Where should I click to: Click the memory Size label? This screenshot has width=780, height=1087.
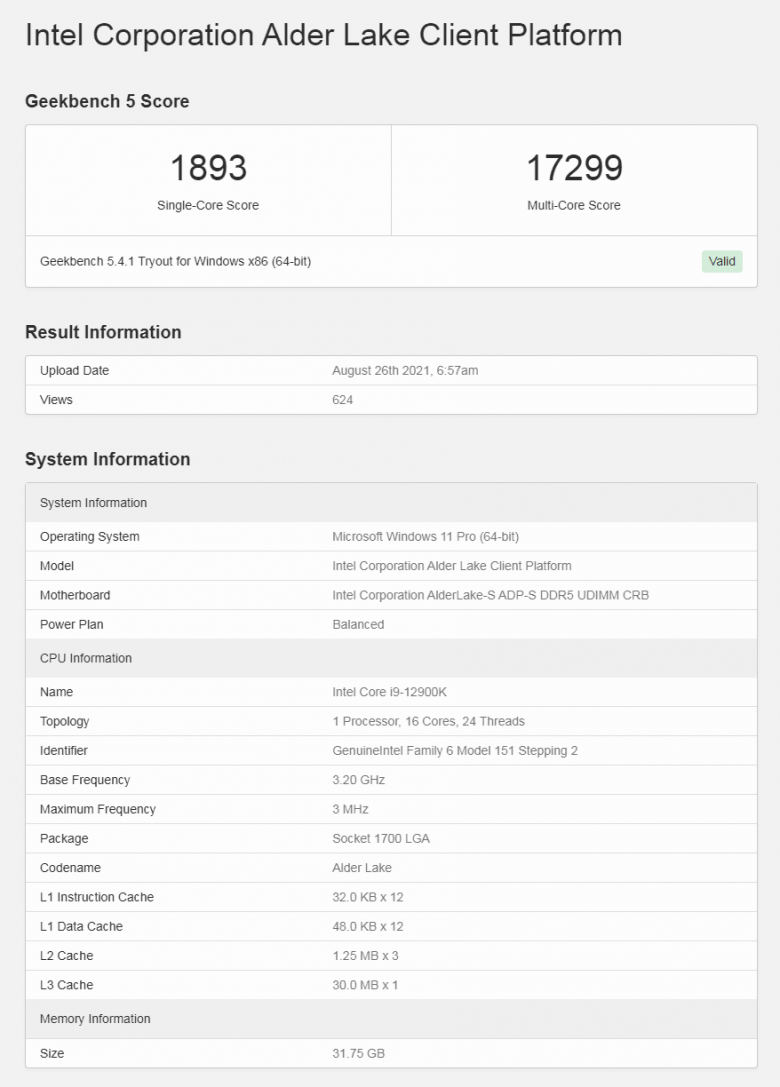(52, 1053)
